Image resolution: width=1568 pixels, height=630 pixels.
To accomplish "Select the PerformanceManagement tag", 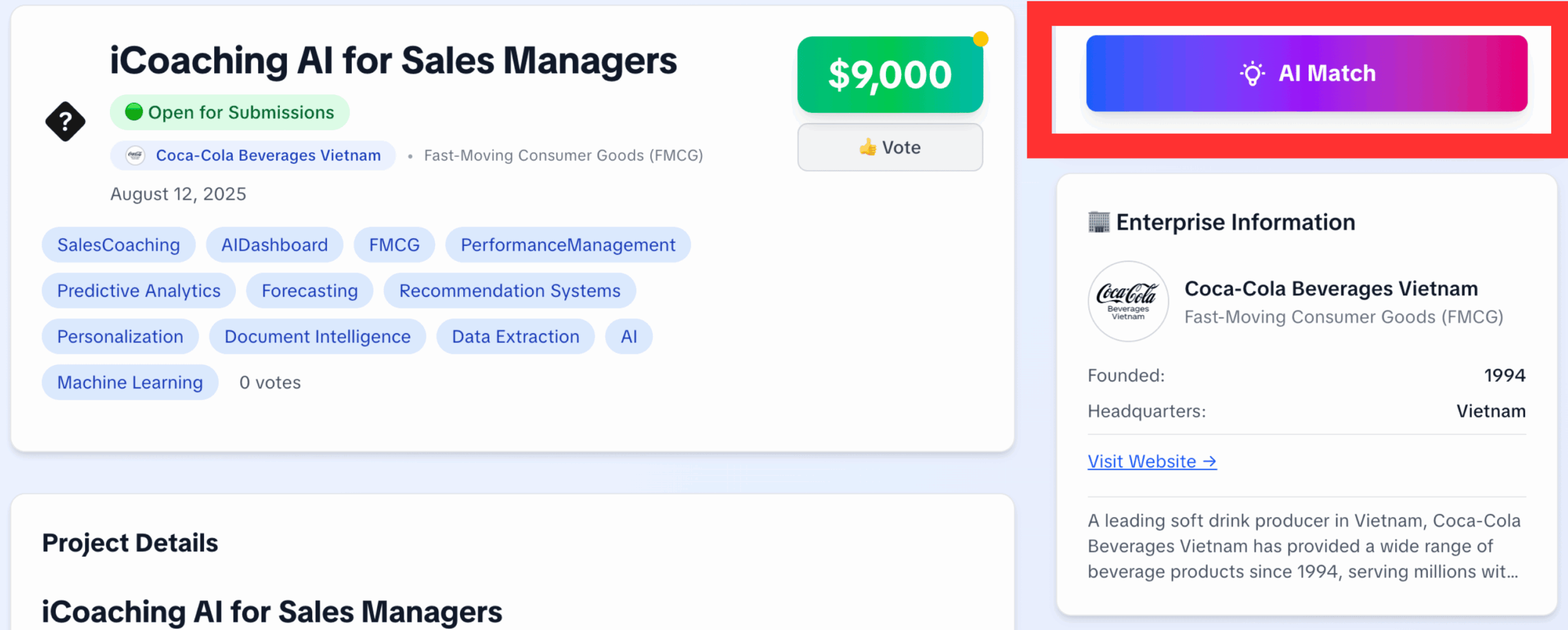I will [x=568, y=245].
